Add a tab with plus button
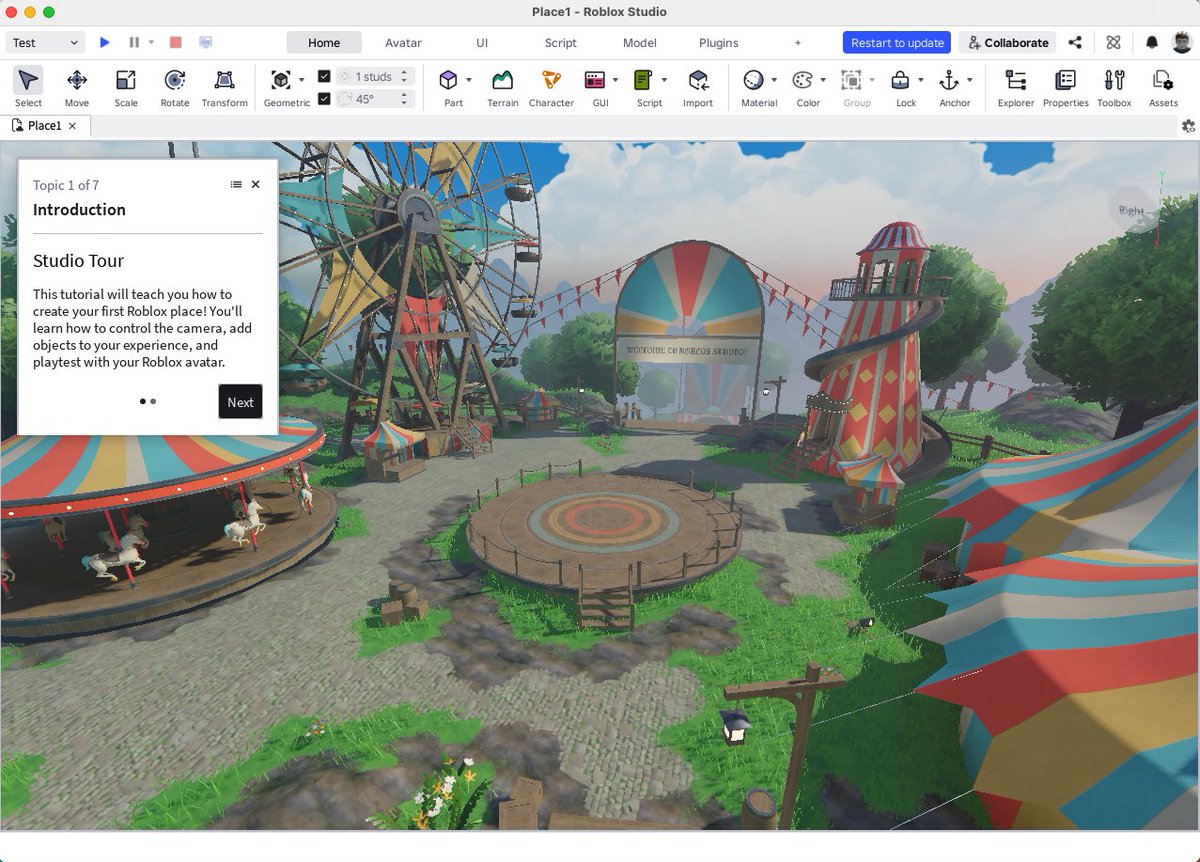Viewport: 1200px width, 862px height. [797, 43]
